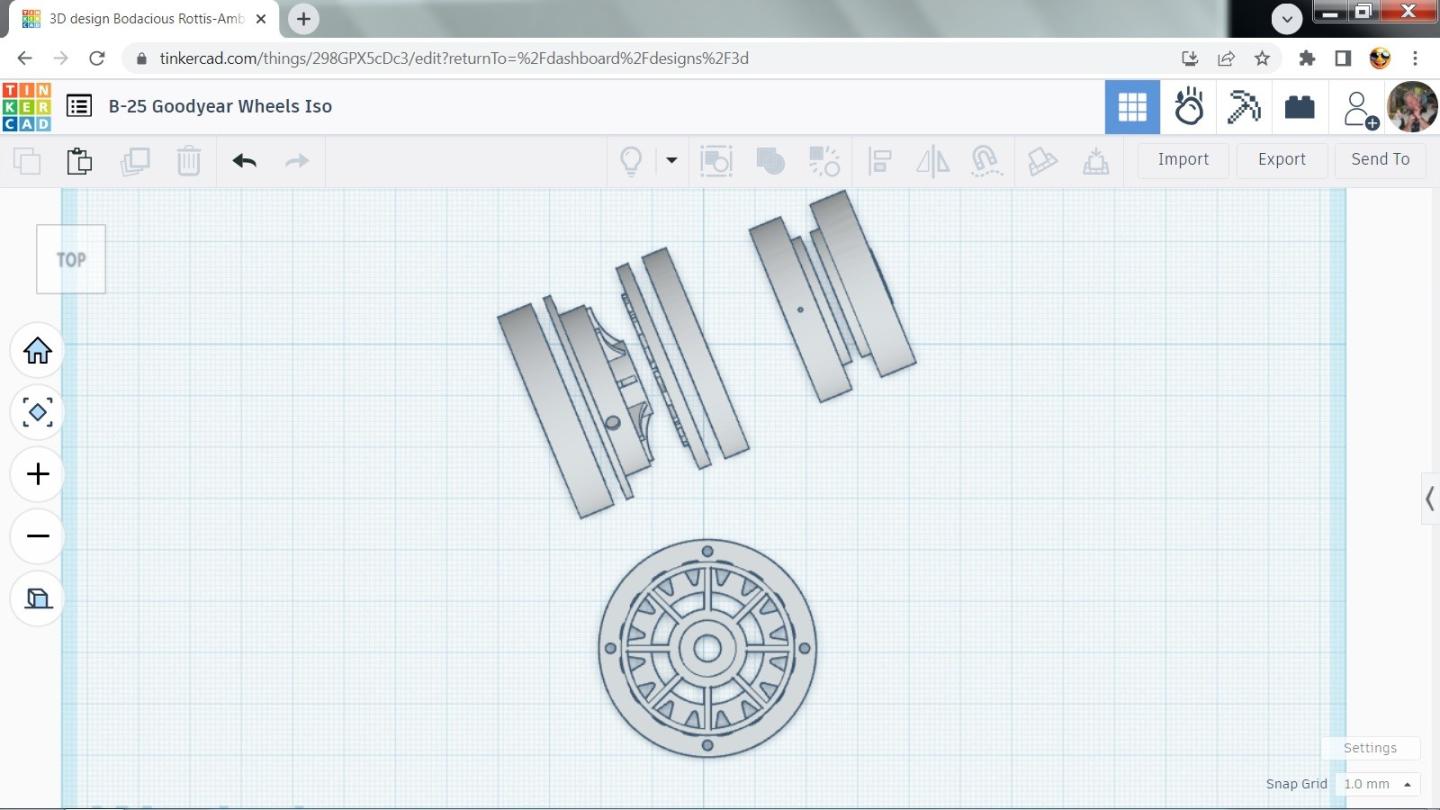Expand the collapsed shapes panel

[x=1429, y=498]
